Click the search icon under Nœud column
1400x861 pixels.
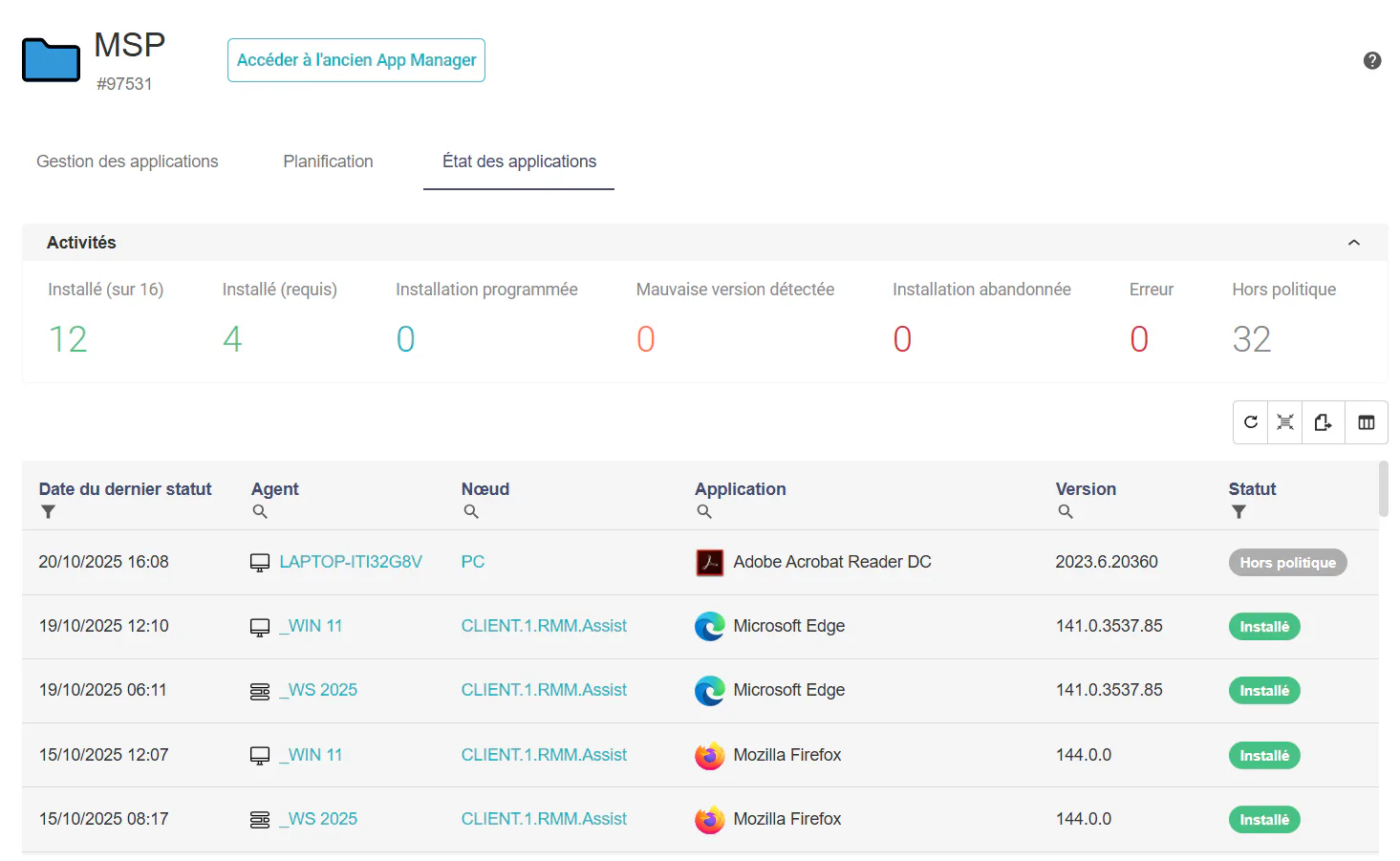(470, 512)
